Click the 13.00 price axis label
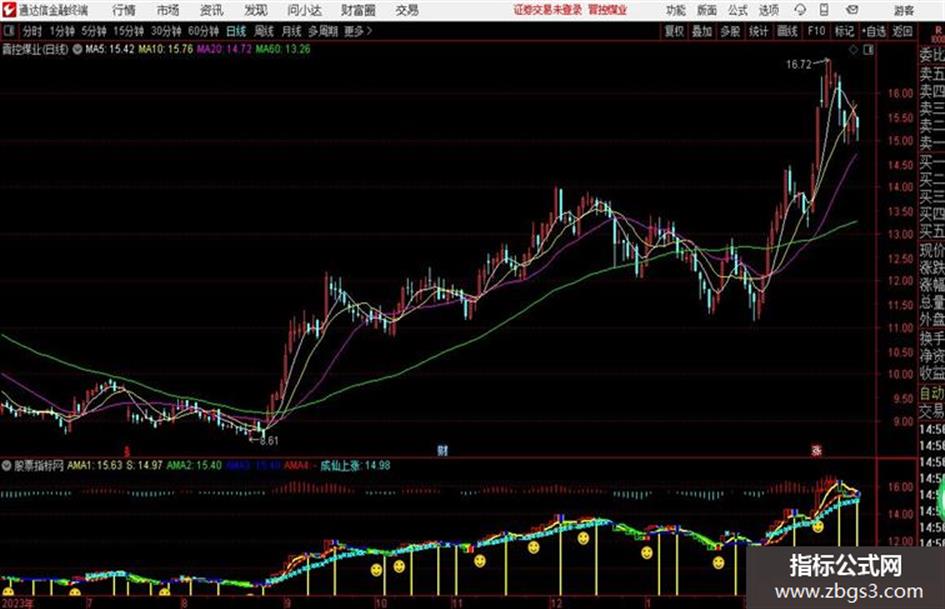The height and width of the screenshot is (609, 945). coord(900,235)
